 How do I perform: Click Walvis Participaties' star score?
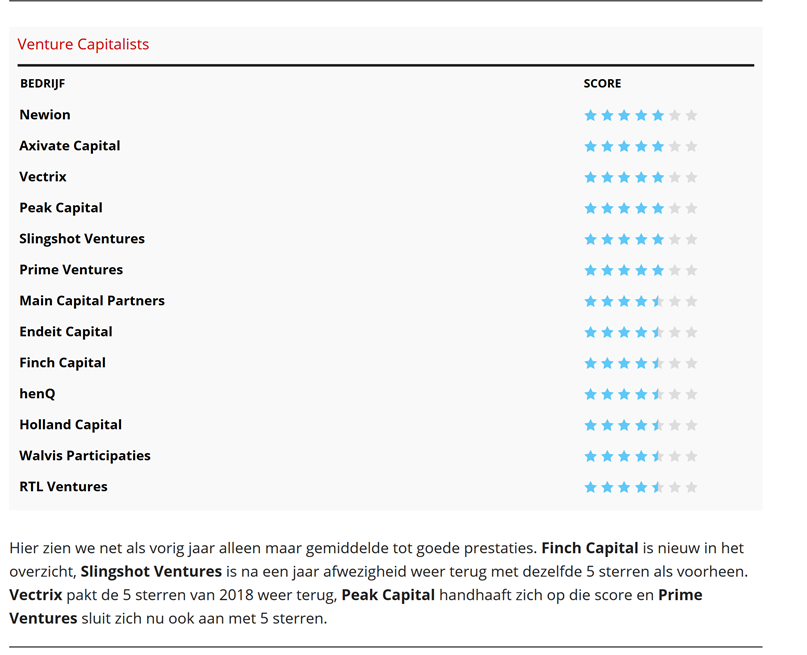641,456
